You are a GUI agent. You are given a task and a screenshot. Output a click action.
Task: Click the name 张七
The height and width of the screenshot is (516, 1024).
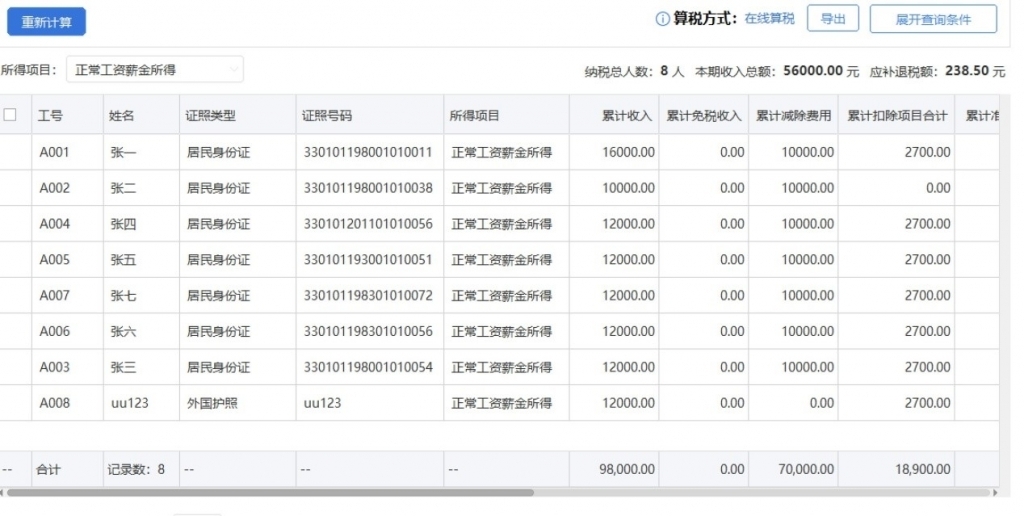click(123, 295)
